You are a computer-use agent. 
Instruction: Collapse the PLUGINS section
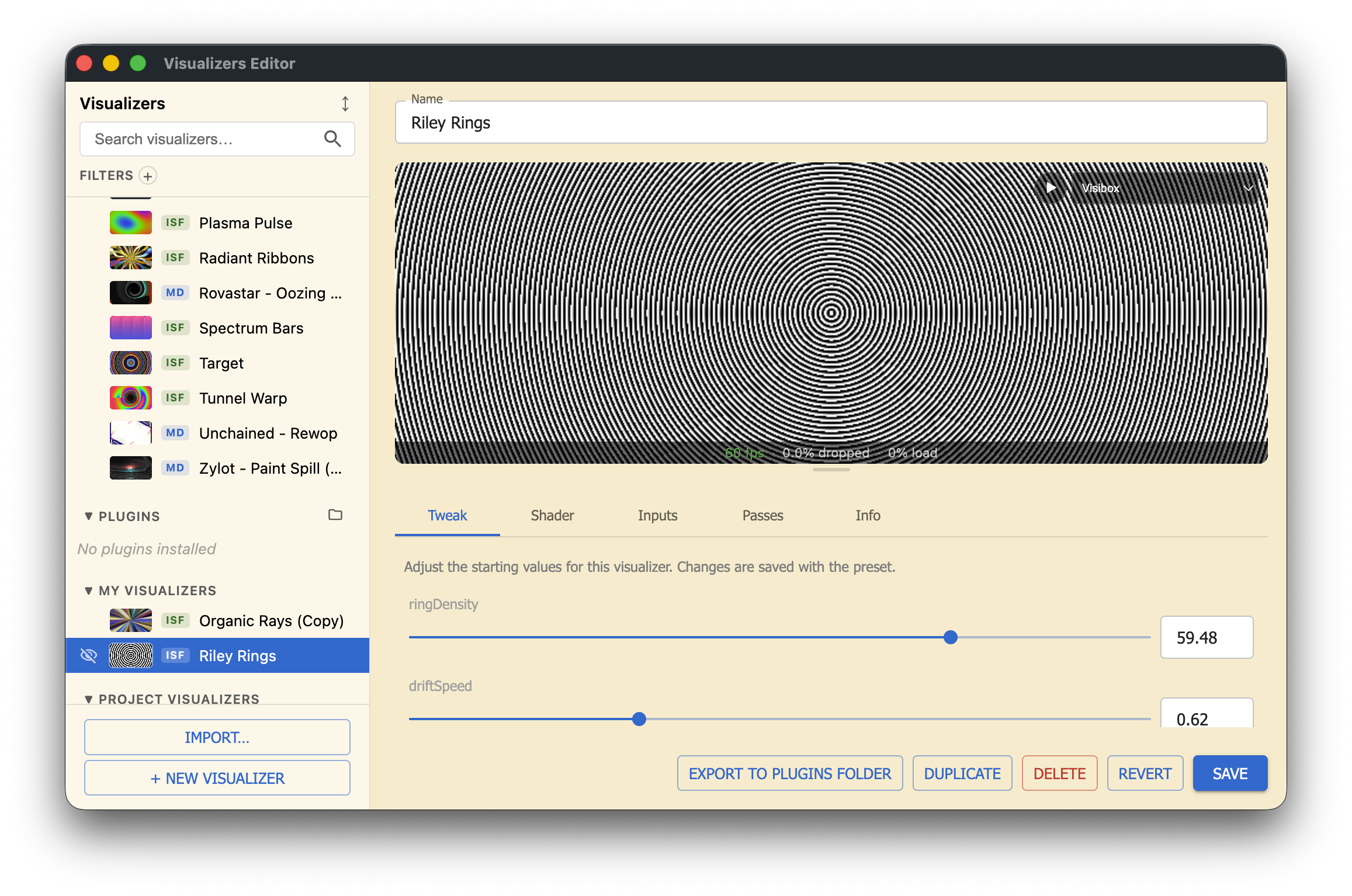tap(89, 516)
